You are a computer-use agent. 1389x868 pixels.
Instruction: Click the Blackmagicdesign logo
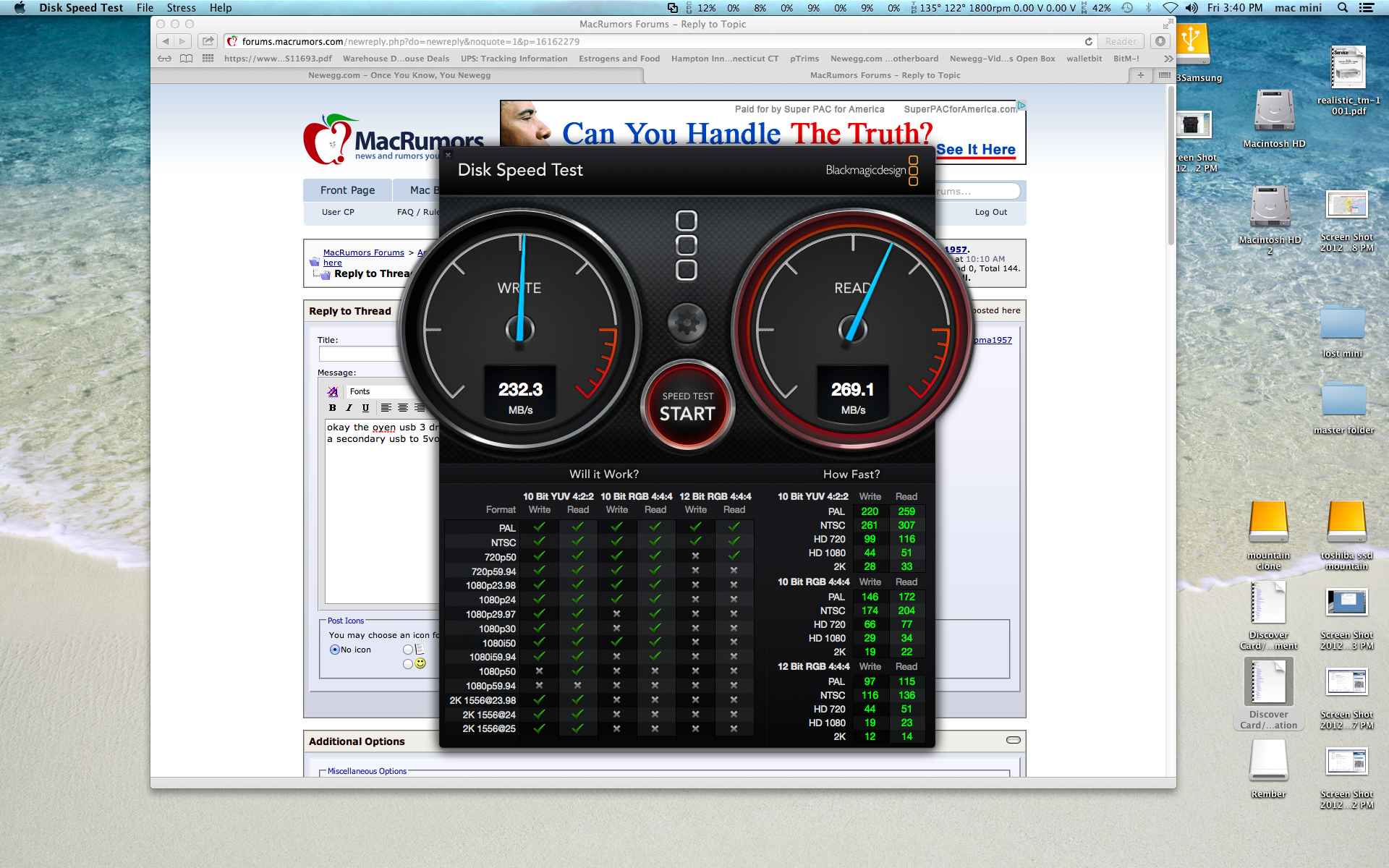pyautogui.click(x=872, y=170)
